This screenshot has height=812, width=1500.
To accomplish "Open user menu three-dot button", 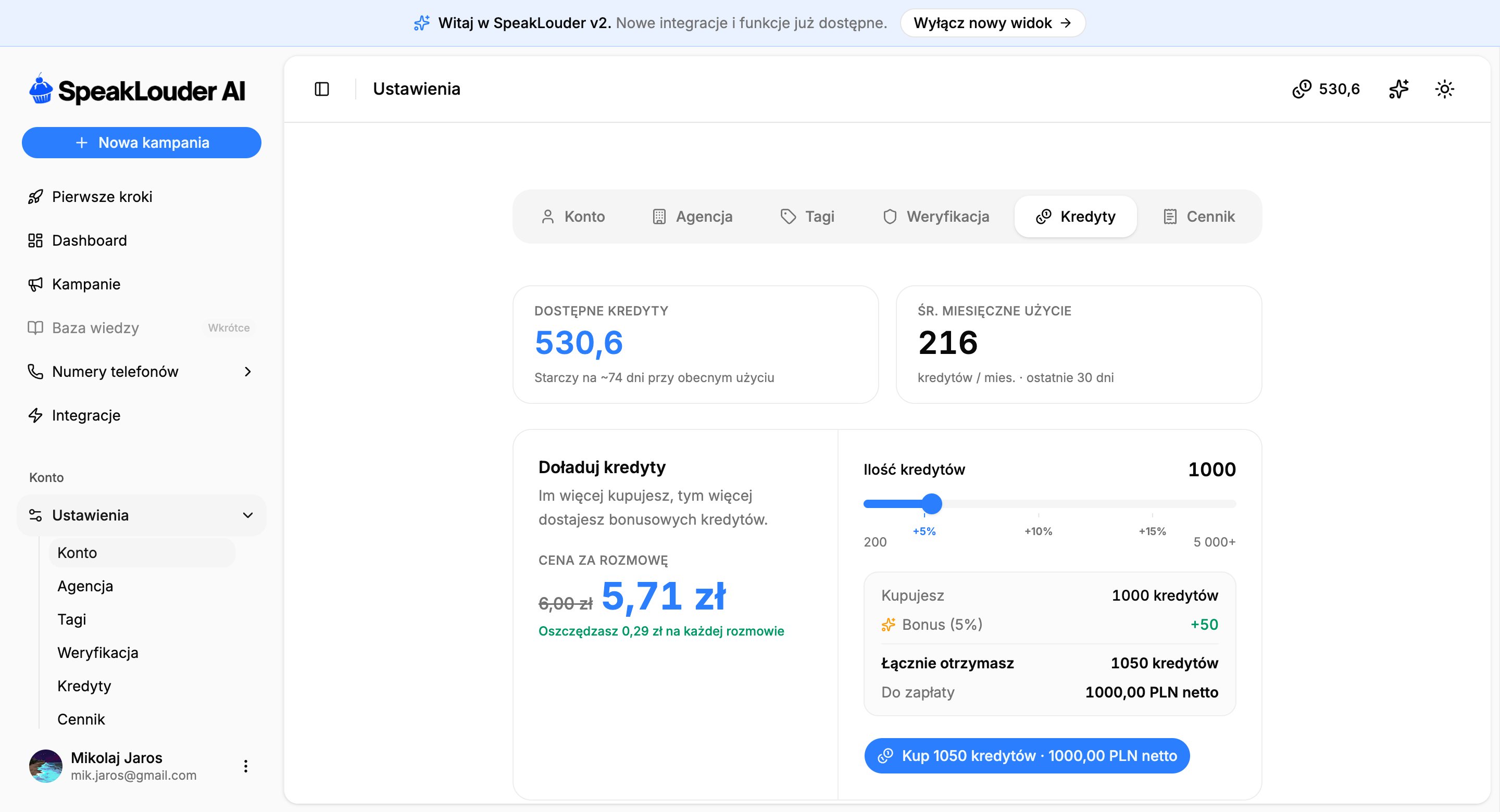I will [x=246, y=766].
